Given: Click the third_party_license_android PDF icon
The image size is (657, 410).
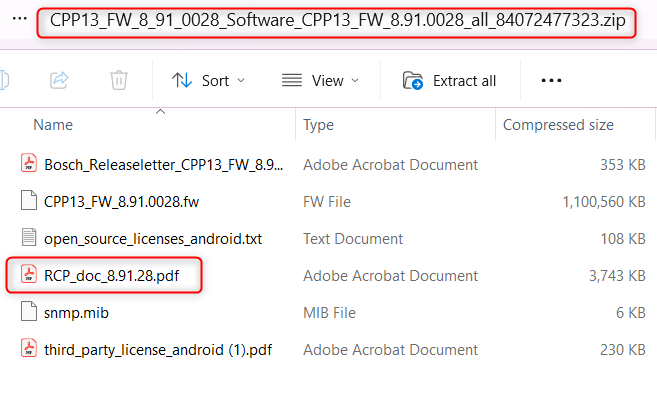Looking at the screenshot, I should 28,349.
